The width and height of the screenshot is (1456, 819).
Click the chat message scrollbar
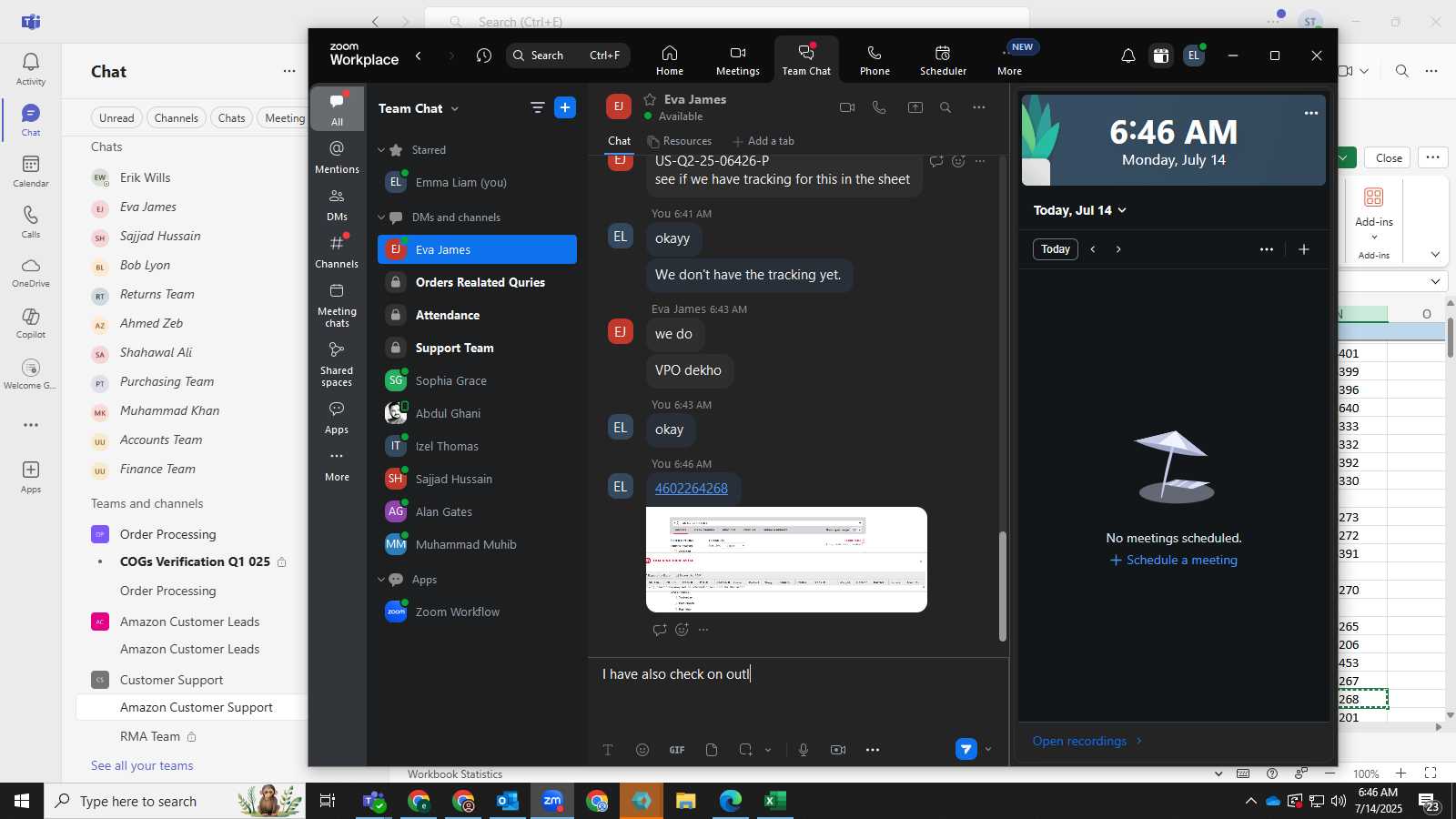point(1003,587)
